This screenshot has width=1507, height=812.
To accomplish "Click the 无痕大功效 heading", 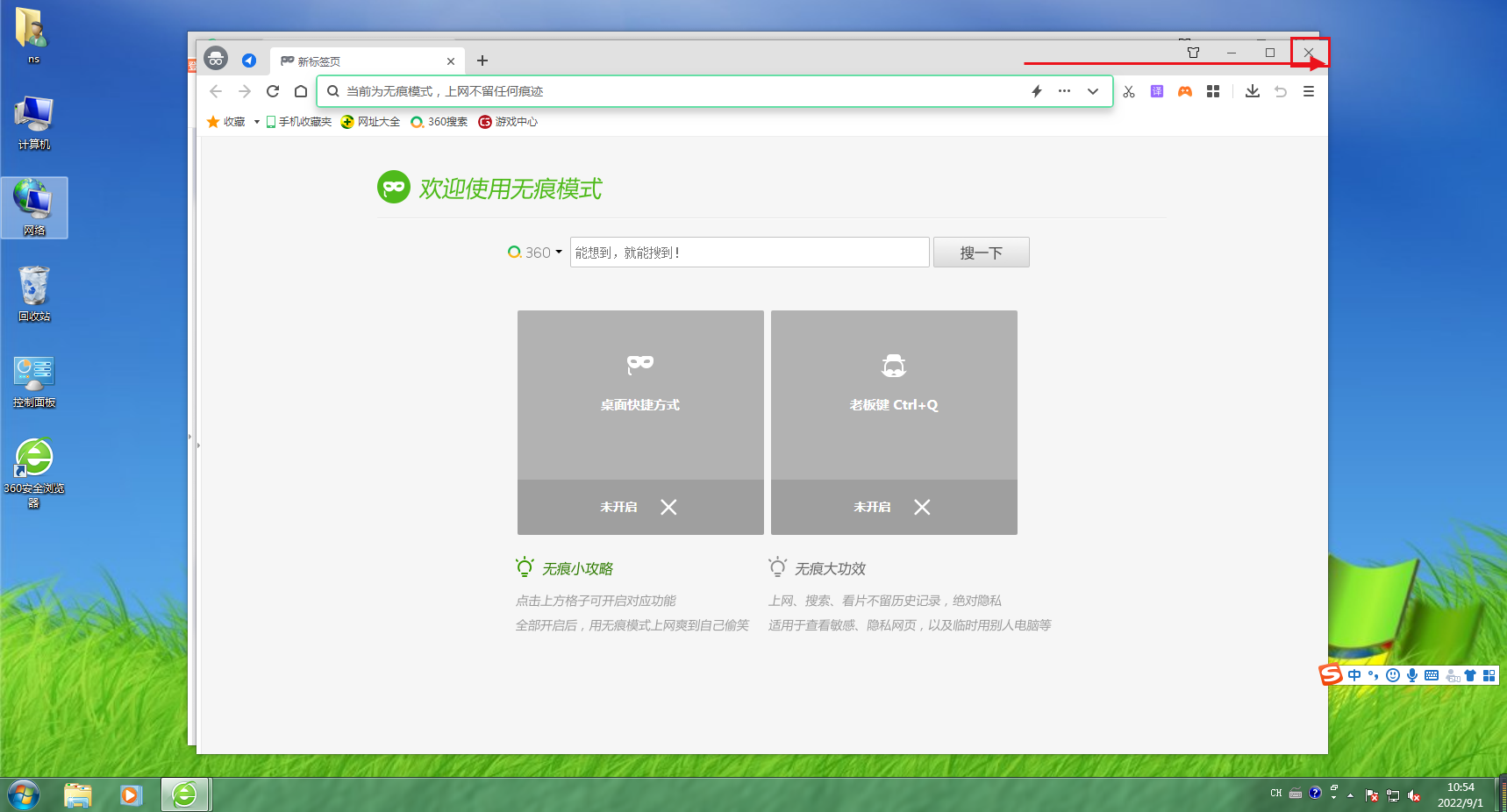I will point(830,569).
